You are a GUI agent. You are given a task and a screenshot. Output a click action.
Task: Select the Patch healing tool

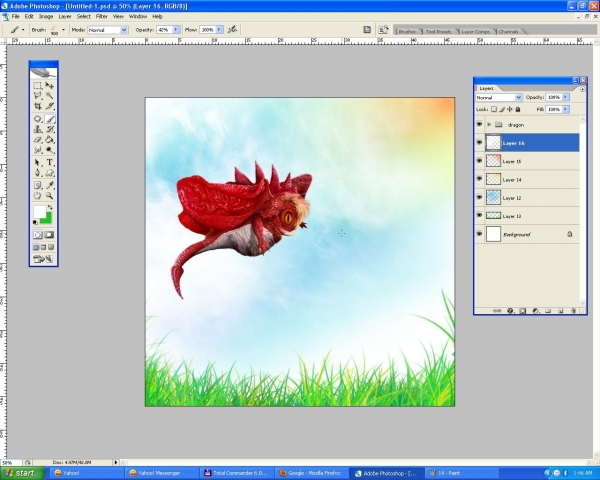tap(38, 119)
